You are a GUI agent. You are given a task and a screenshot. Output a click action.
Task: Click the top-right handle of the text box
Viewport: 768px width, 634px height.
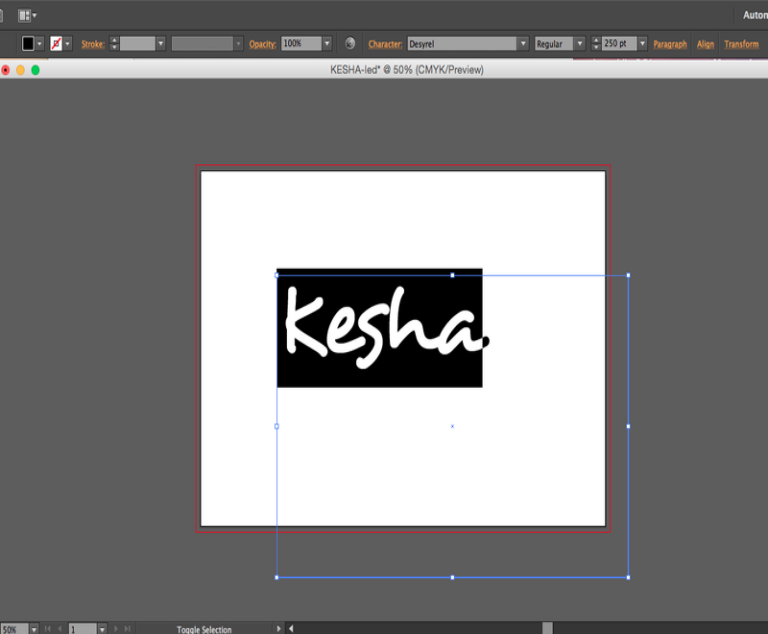628,275
